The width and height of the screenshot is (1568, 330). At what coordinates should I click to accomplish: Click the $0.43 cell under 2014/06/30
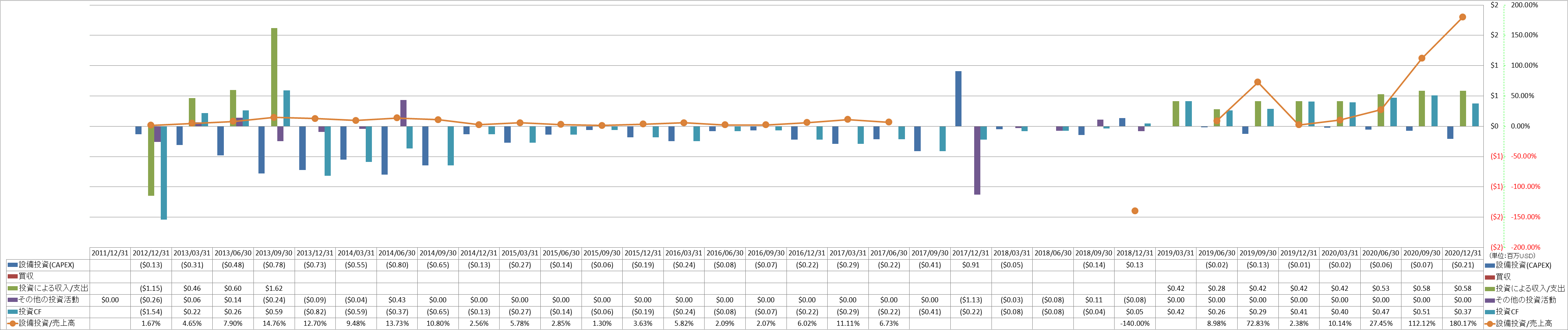(x=397, y=300)
